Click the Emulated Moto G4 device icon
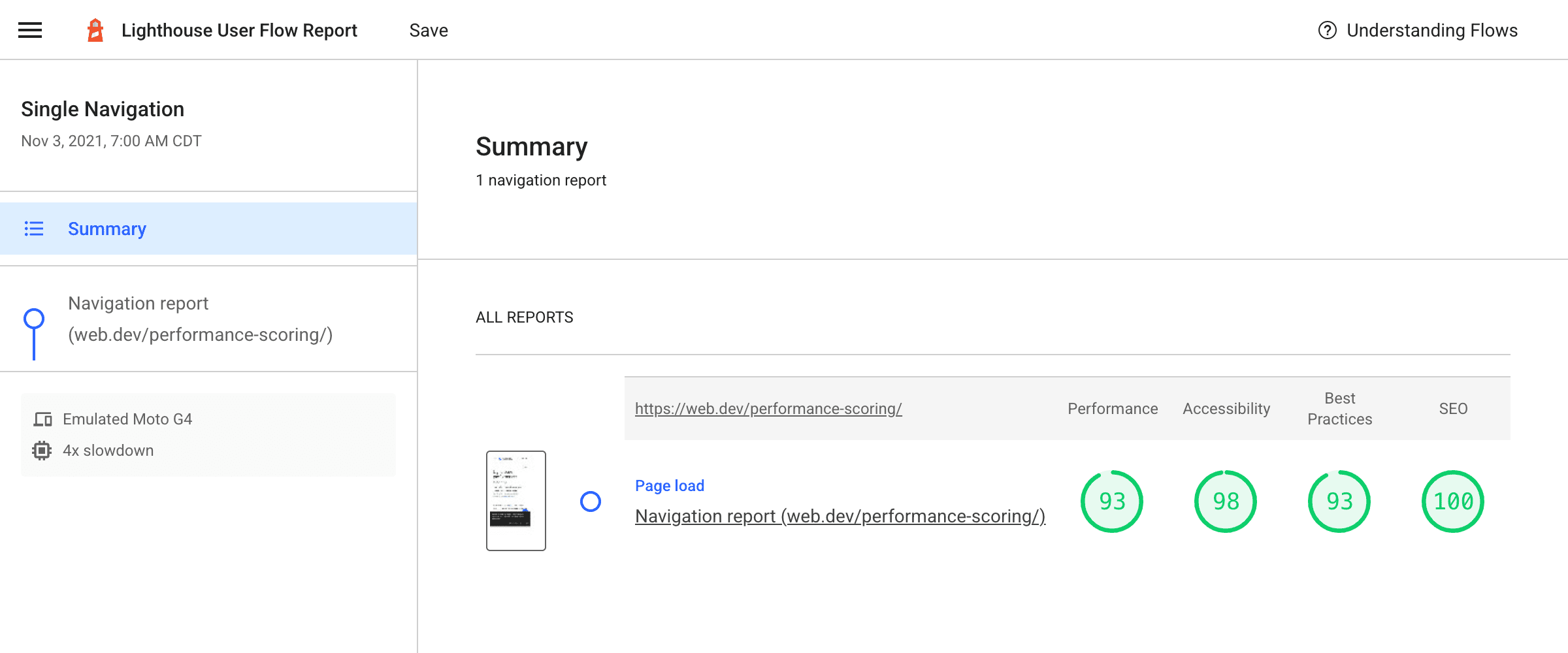This screenshot has width=1568, height=653. [43, 419]
